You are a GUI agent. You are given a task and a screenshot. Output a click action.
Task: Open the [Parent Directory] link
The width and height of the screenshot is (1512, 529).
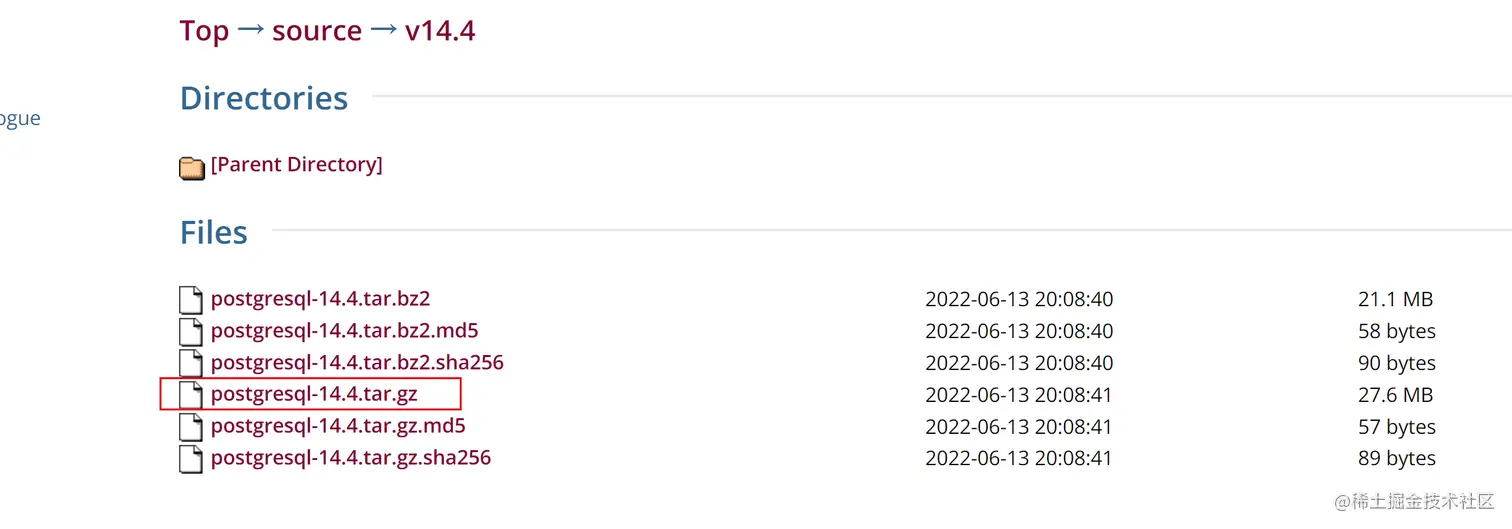click(x=296, y=164)
